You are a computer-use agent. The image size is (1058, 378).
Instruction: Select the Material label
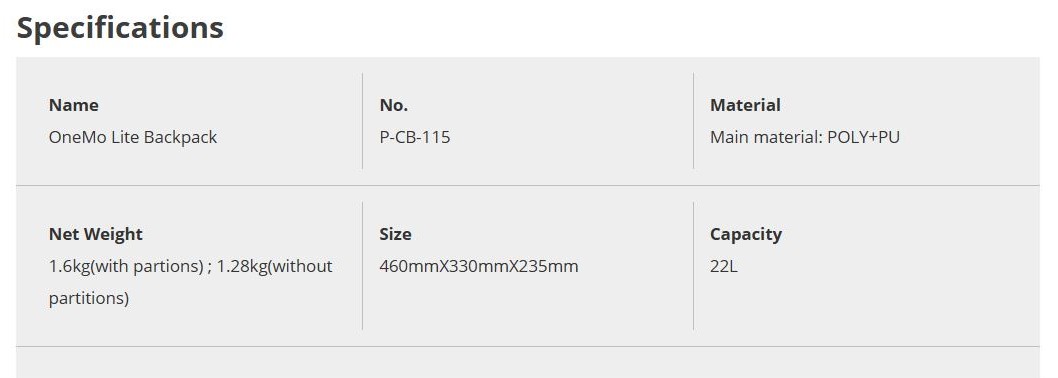745,105
